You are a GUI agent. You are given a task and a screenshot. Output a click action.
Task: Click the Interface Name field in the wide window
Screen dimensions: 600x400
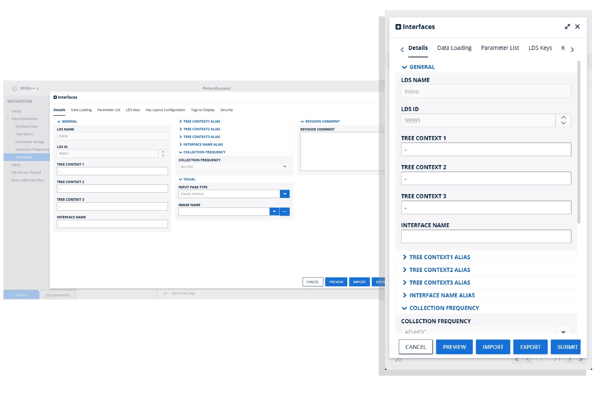click(x=112, y=224)
